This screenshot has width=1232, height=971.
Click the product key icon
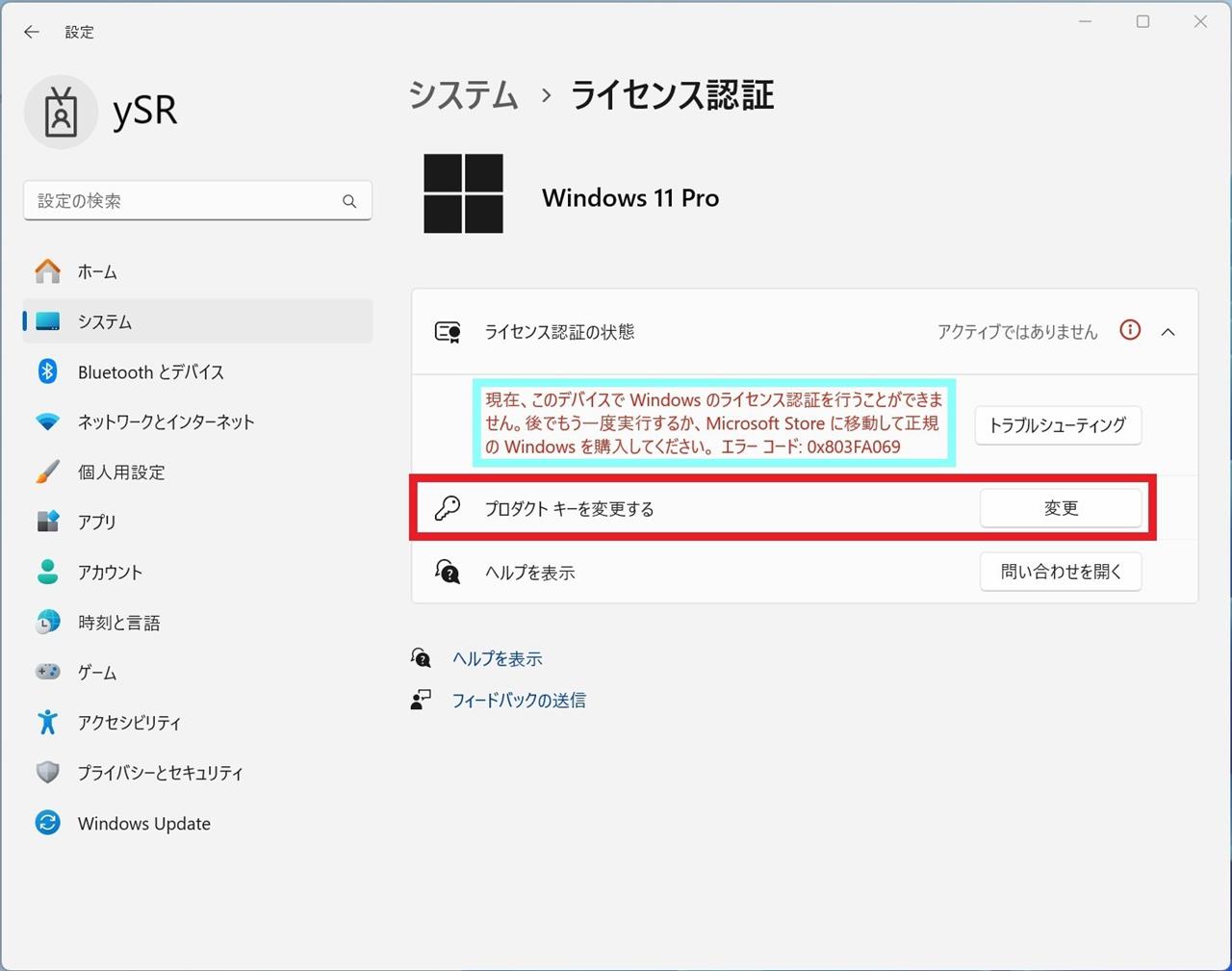pos(448,508)
